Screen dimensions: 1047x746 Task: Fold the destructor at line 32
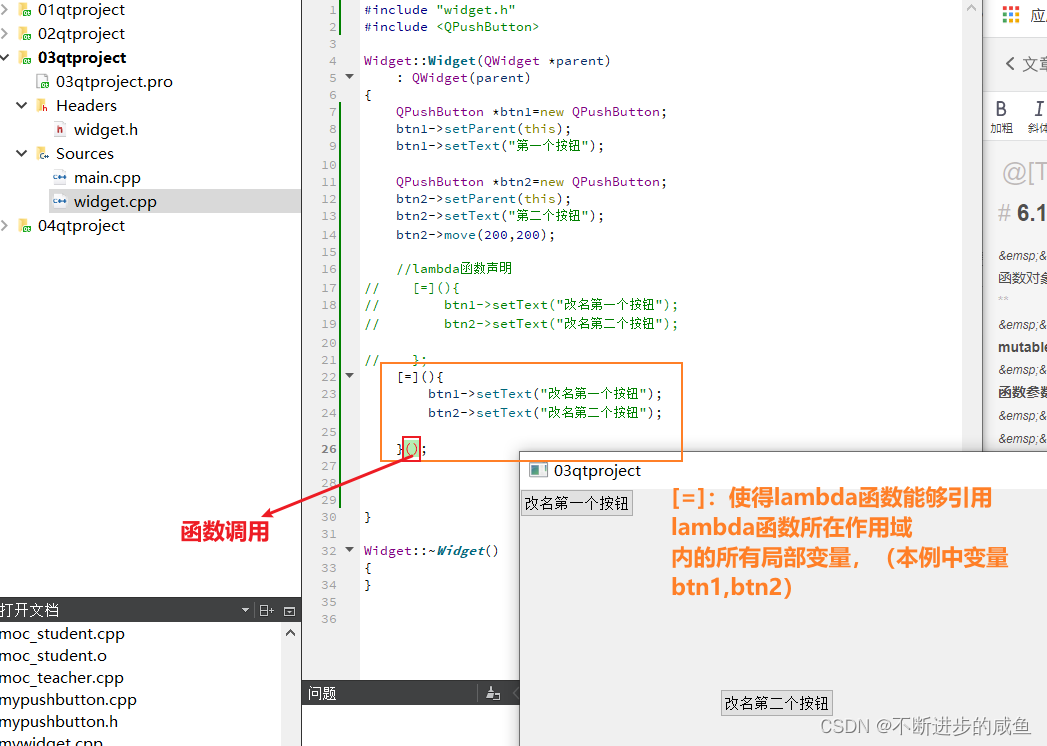[x=349, y=550]
